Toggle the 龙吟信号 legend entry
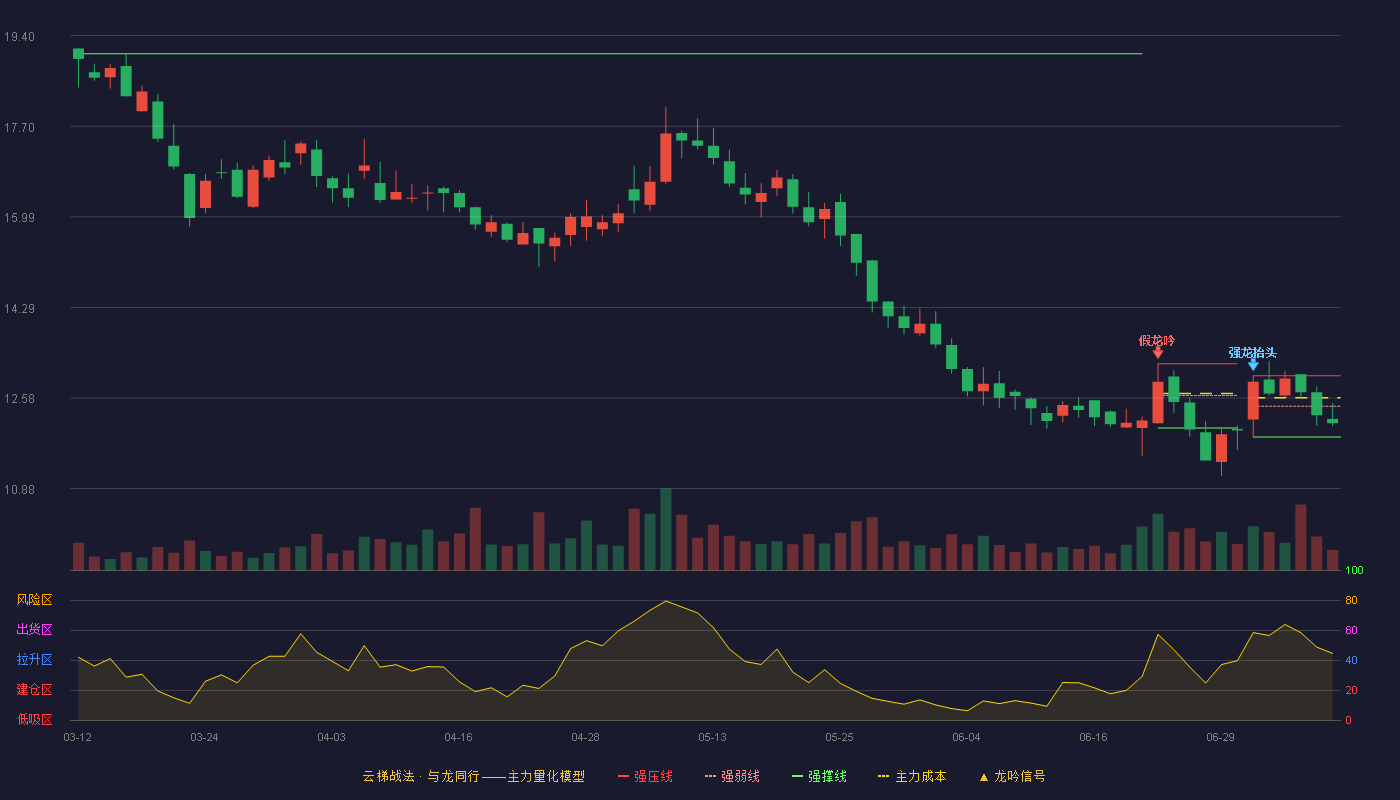1400x800 pixels. point(1012,776)
